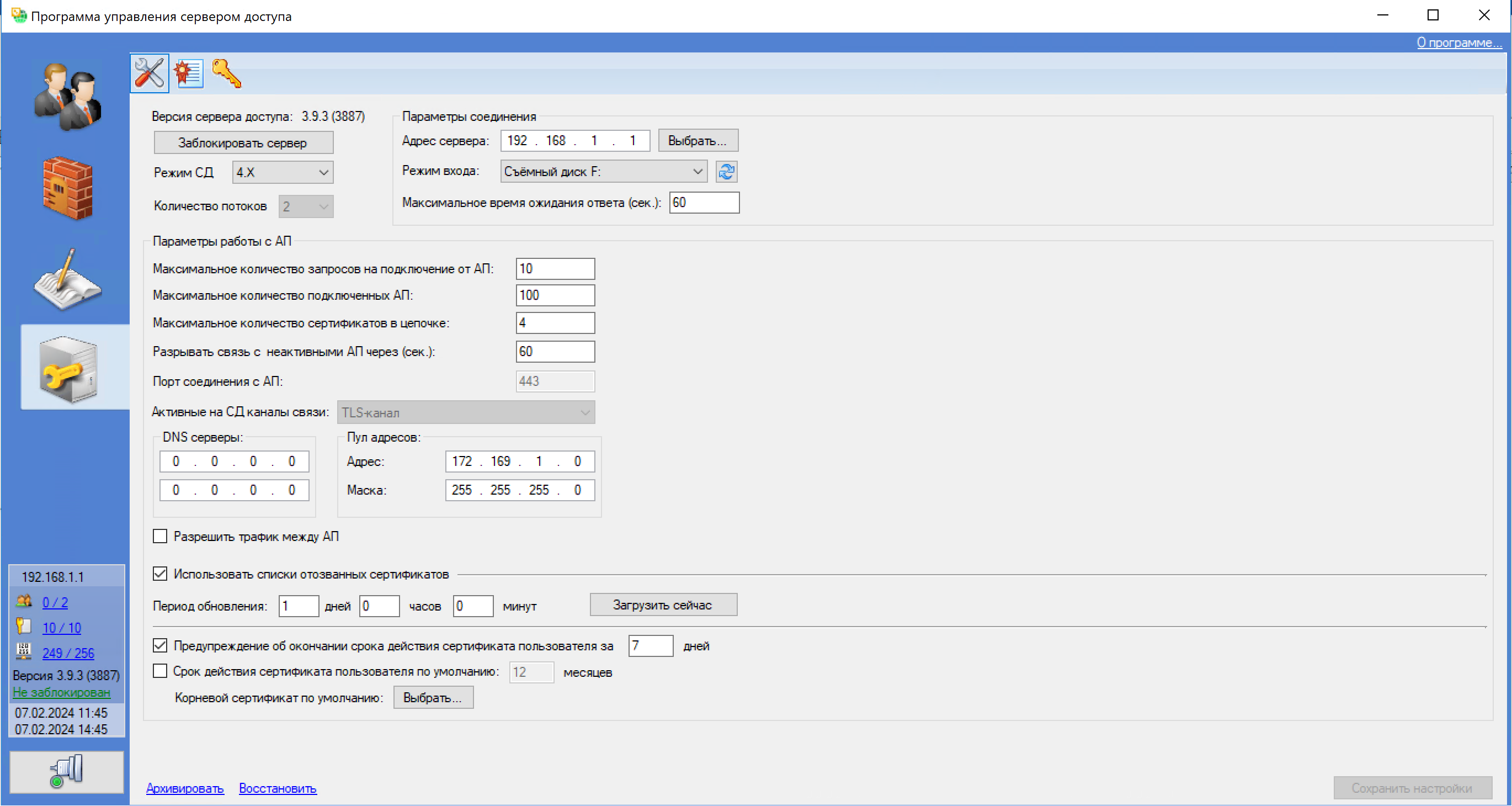
Task: Click the Загрузить сейчас button
Action: 663,604
